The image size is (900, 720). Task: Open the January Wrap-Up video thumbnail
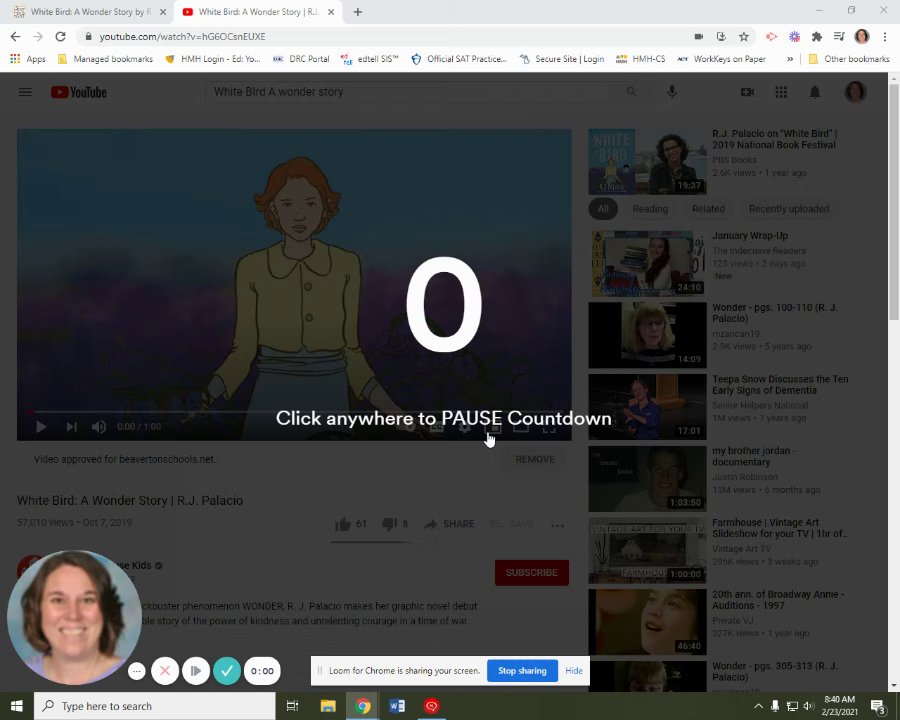click(x=647, y=263)
